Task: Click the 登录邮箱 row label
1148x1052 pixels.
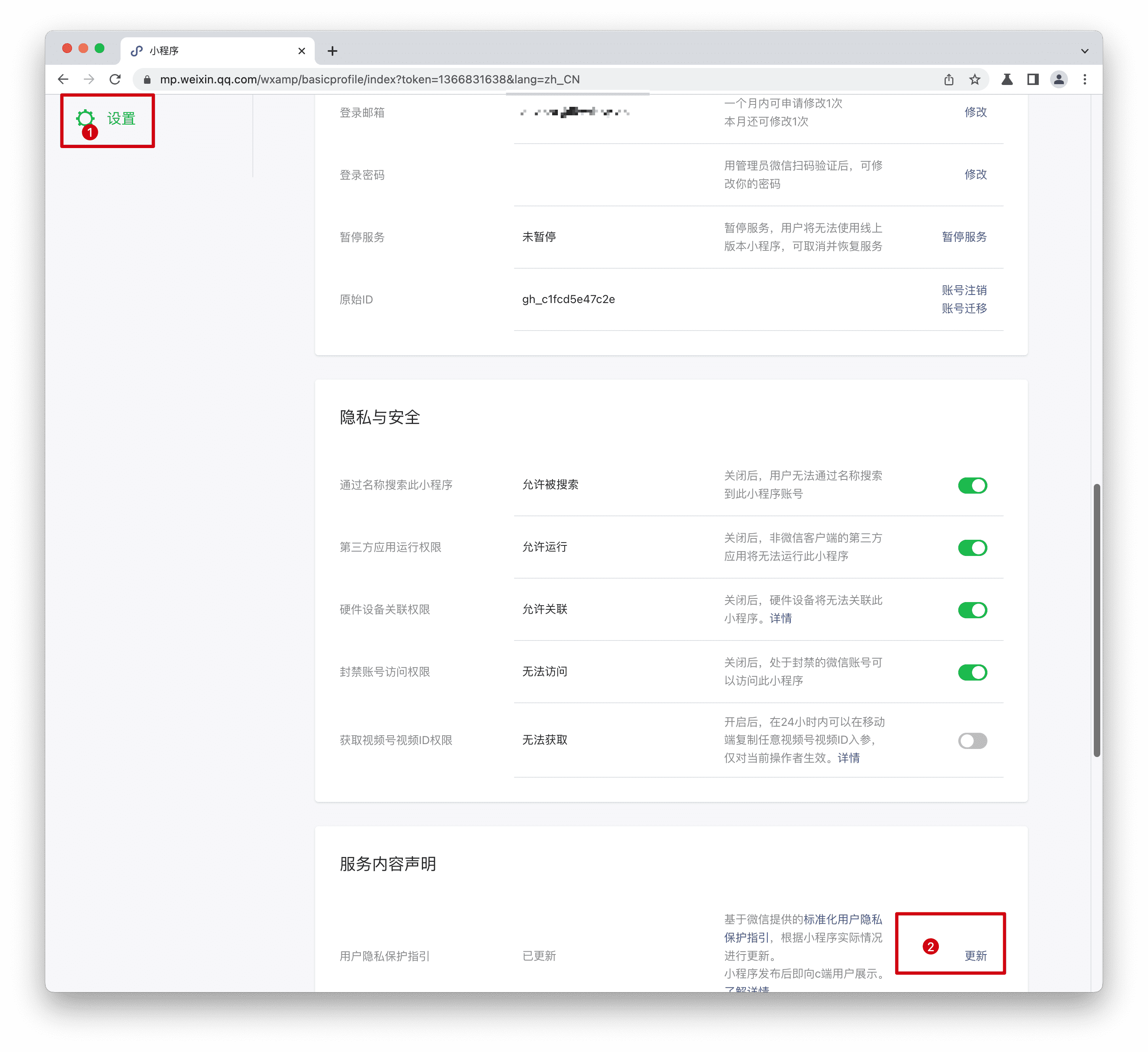Action: tap(362, 113)
